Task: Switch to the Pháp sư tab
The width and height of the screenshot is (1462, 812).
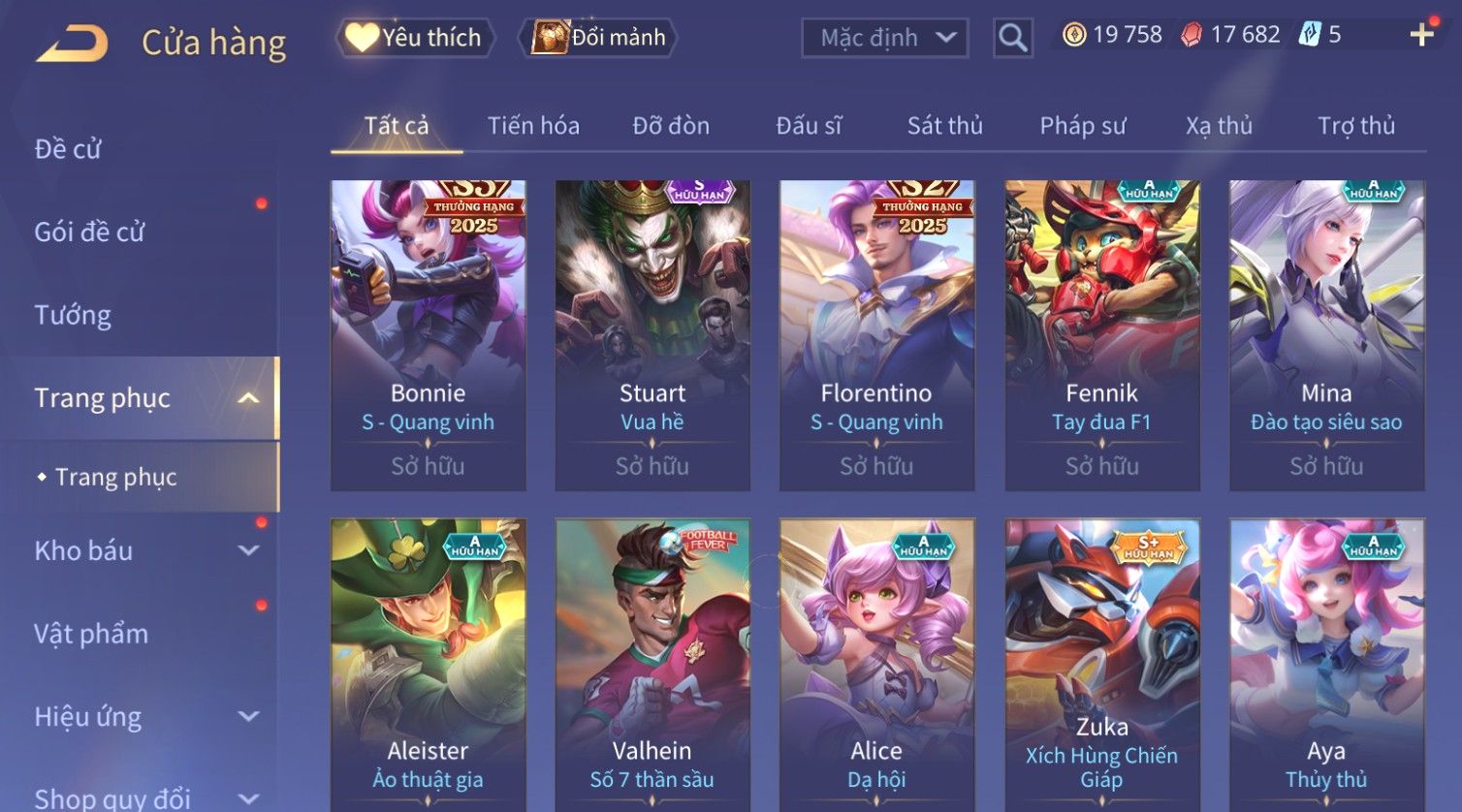Action: 1083,126
